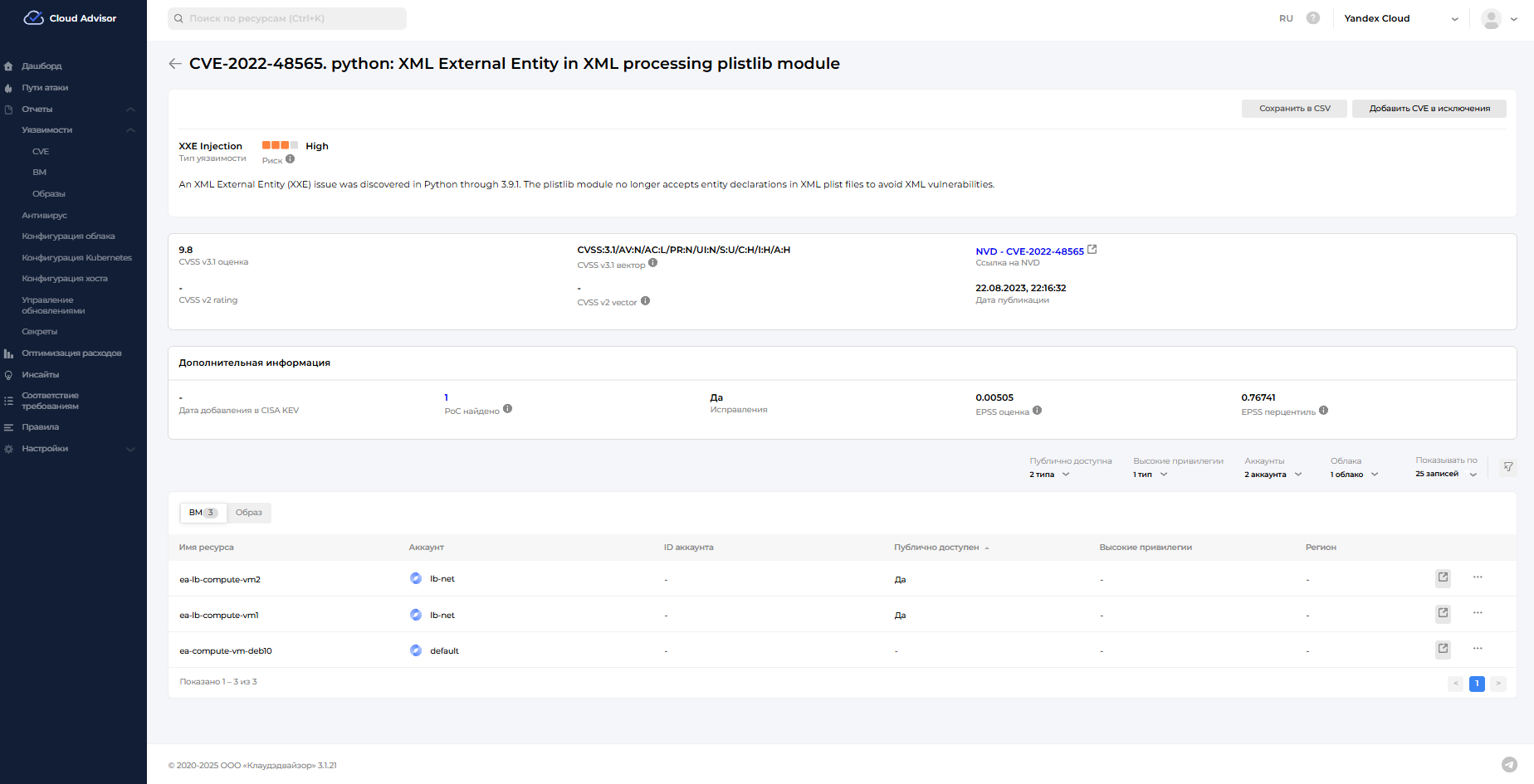The height and width of the screenshot is (784, 1534).
Task: Open the records per page dropdown
Action: pos(1446,475)
